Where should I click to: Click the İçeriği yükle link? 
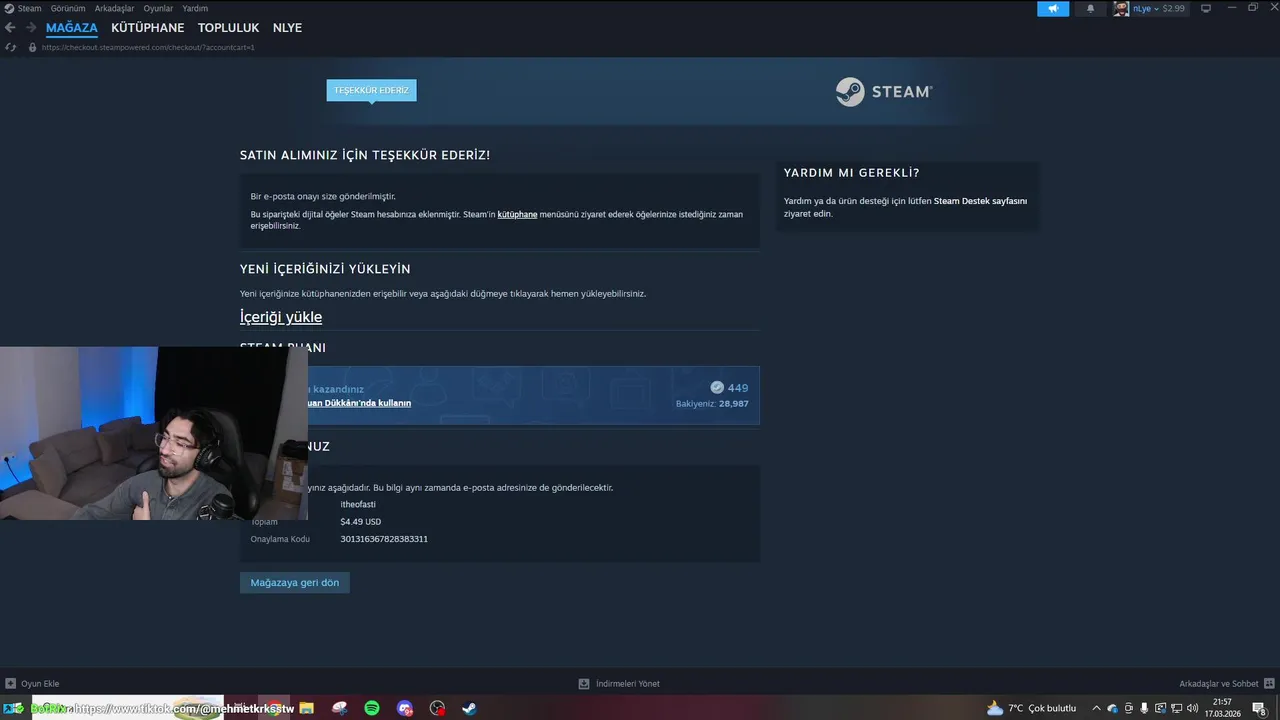point(281,317)
